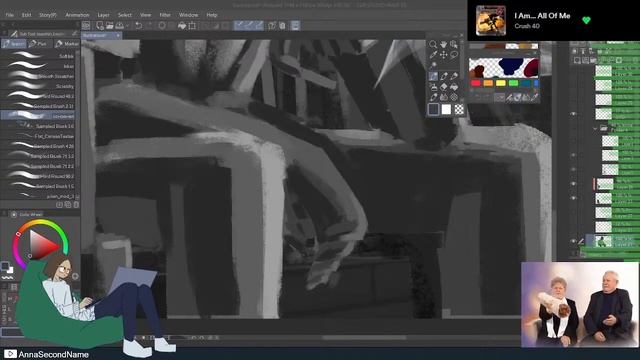Viewport: 640px width, 360px height.
Task: Pick the orange color swatch
Action: pyautogui.click(x=488, y=83)
